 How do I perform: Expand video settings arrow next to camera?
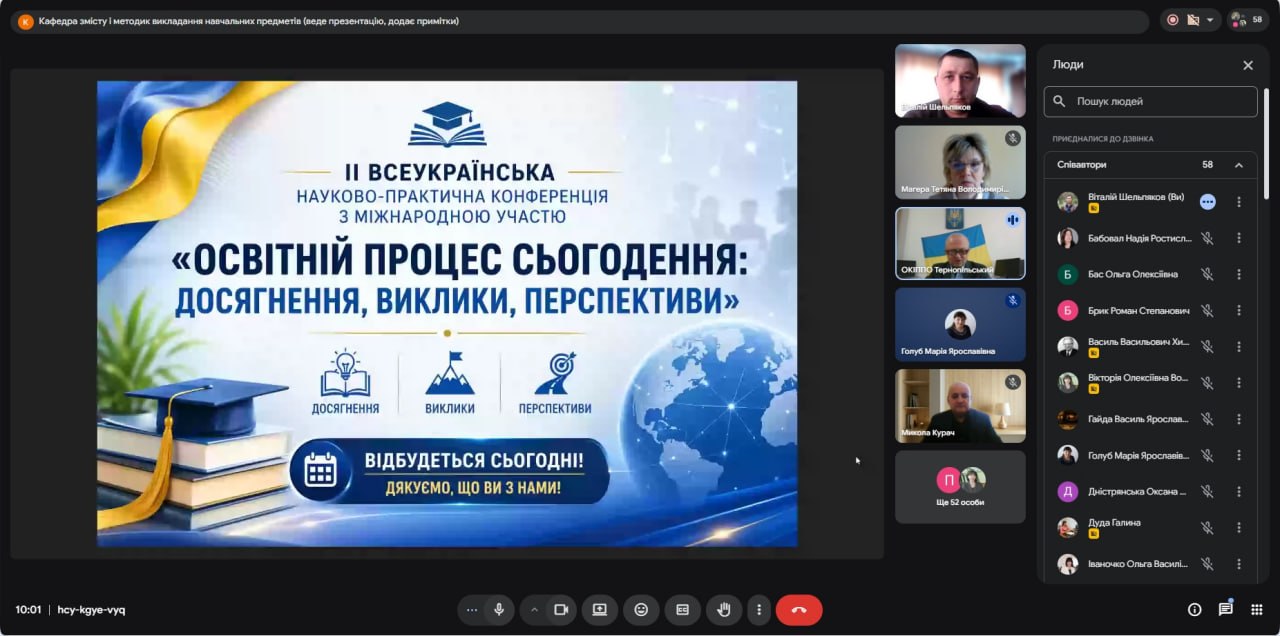click(534, 609)
